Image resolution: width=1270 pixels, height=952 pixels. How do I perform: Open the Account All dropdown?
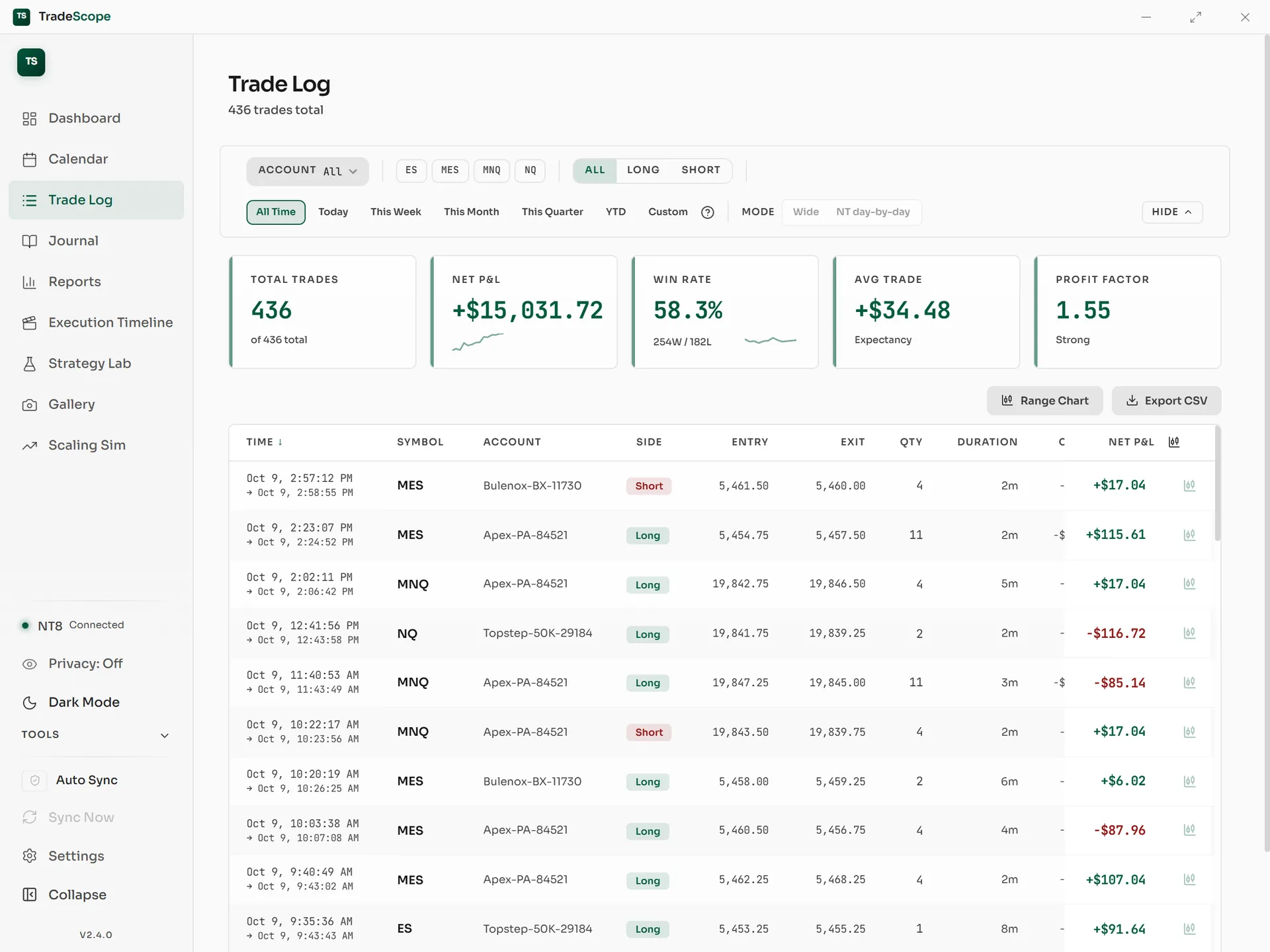coord(308,171)
